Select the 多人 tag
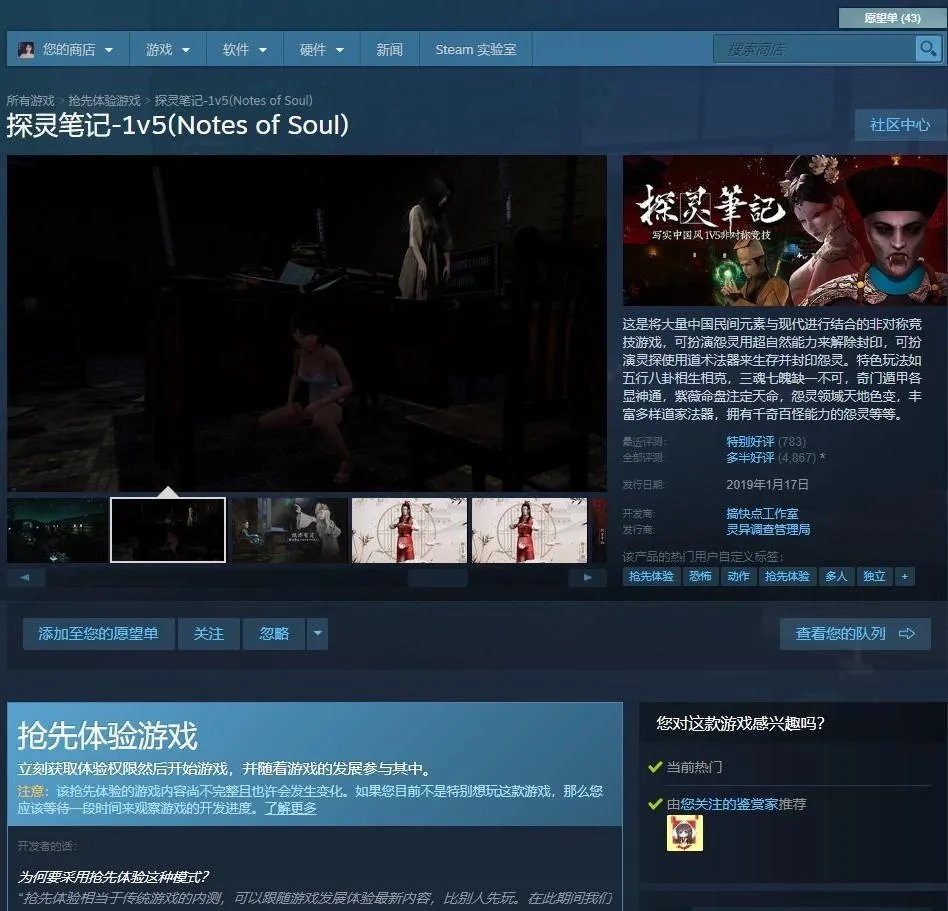The image size is (948, 911). click(836, 576)
